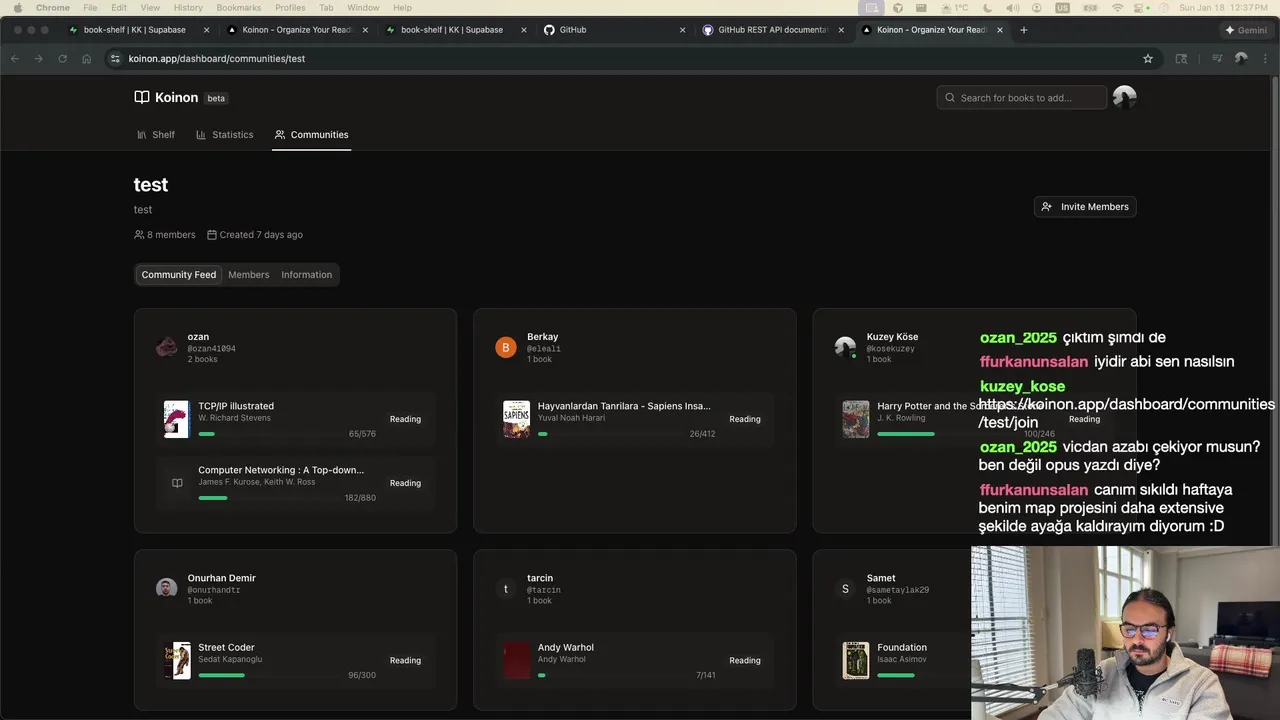This screenshot has height=720, width=1280.
Task: Open the Shelf tab
Action: pos(156,135)
